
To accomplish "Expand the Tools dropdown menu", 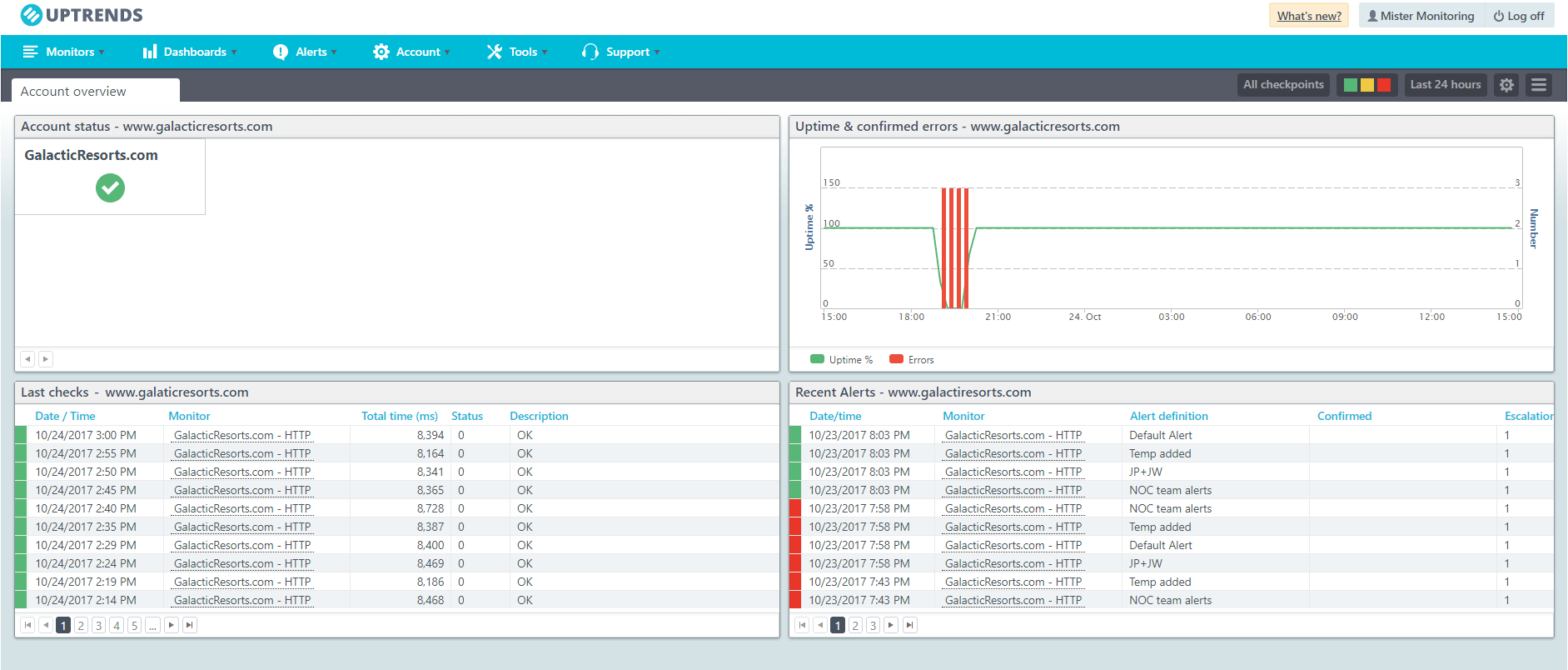I will 517,52.
